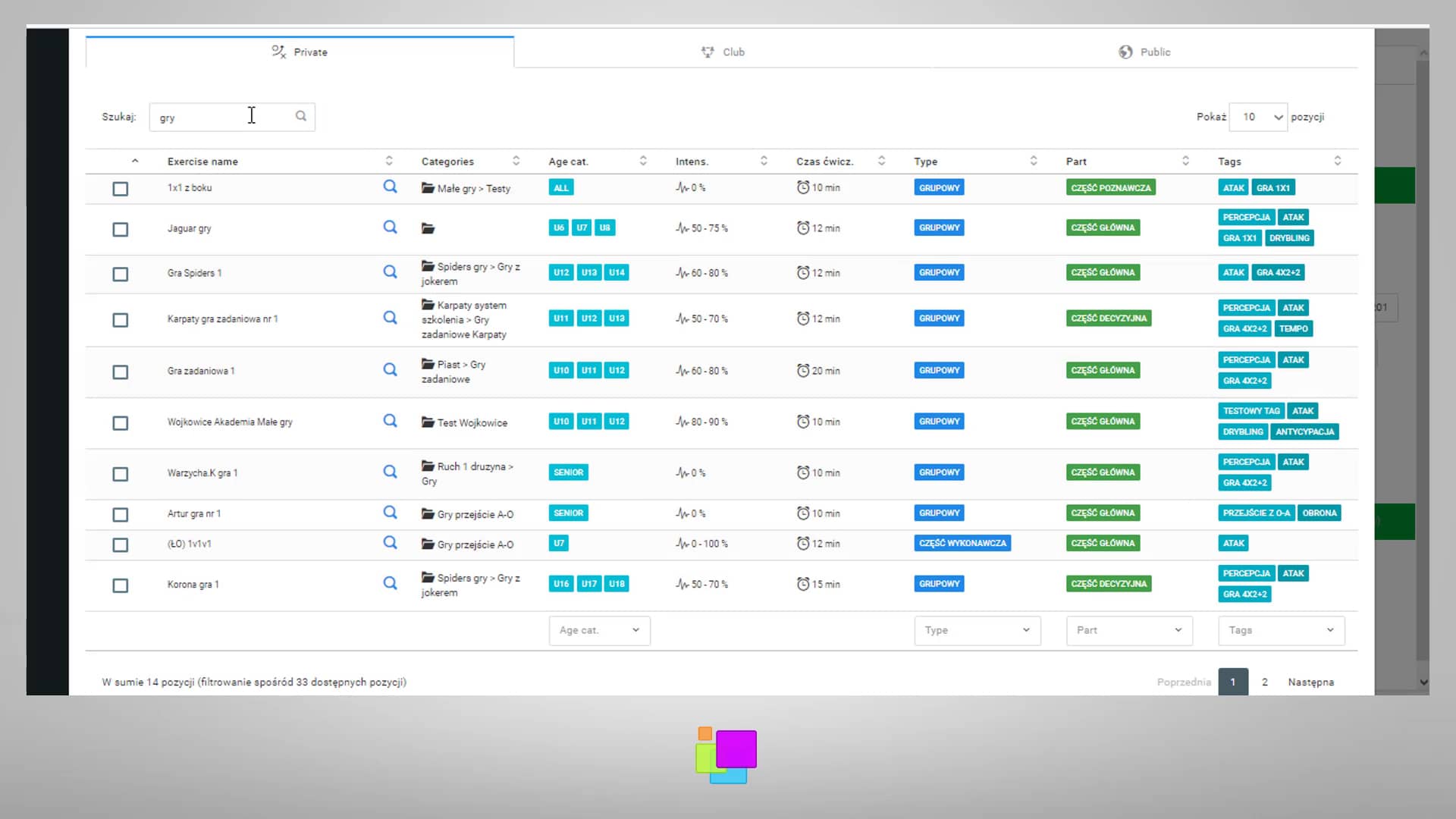Preview the "Gra Spiders 1" exercise via magnifier
This screenshot has width=1456, height=819.
tap(391, 271)
